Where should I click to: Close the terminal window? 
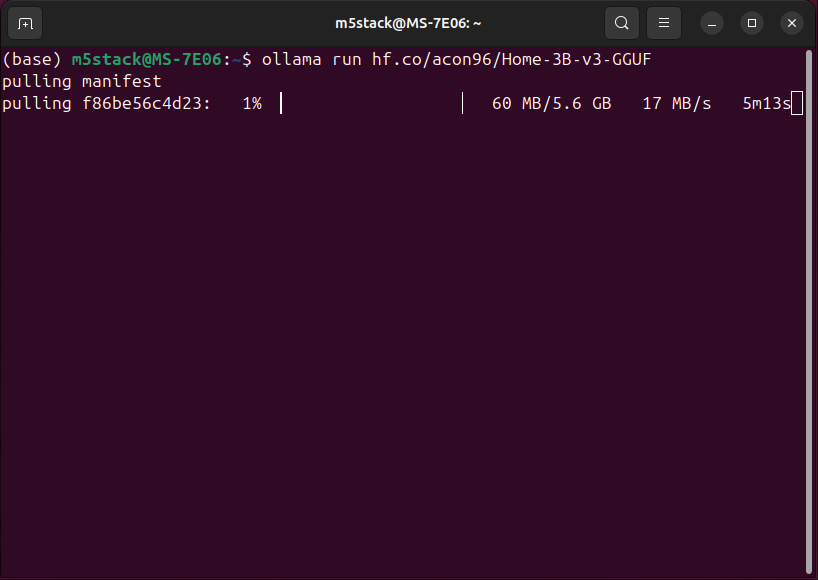[792, 22]
